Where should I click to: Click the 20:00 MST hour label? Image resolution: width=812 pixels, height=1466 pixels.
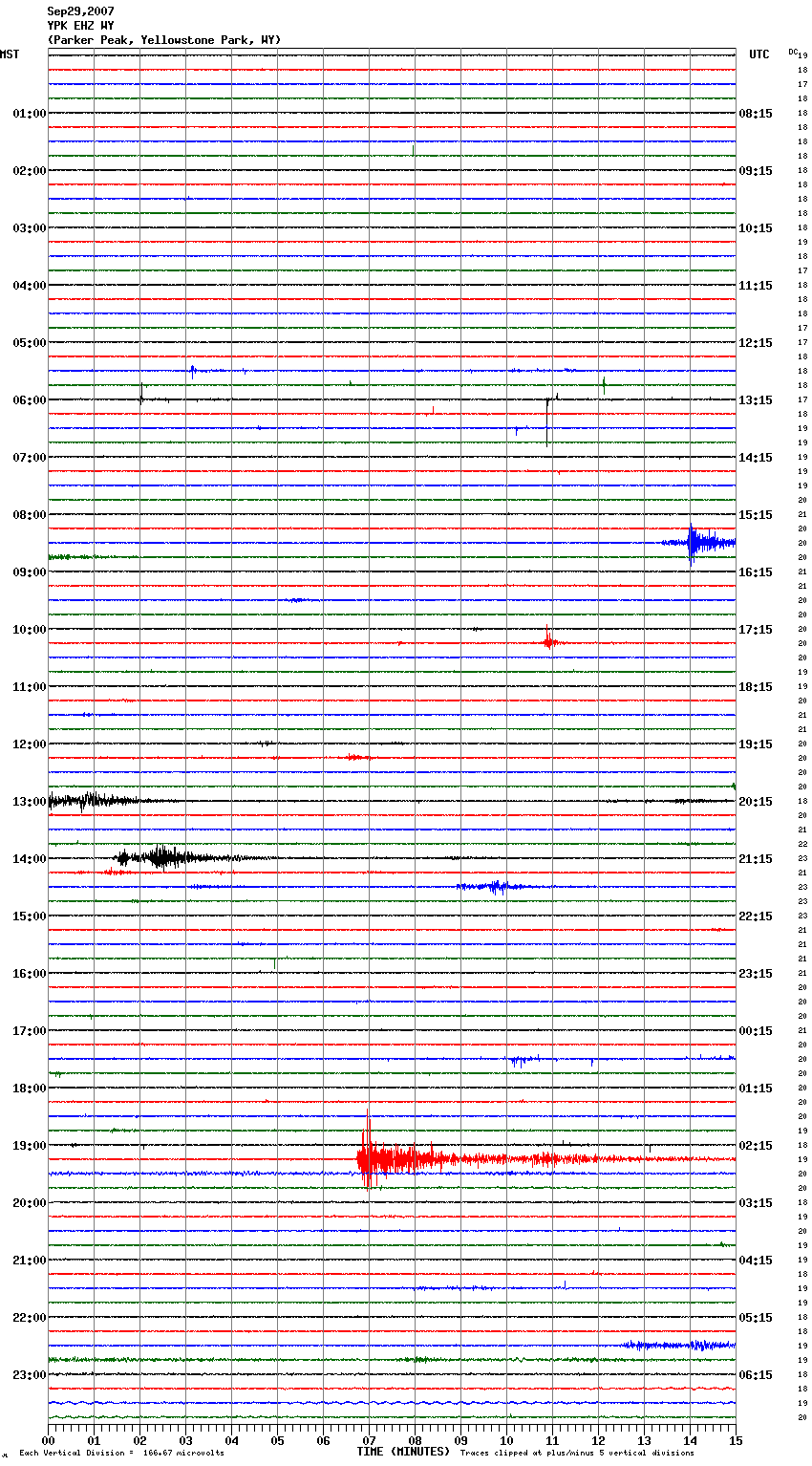tap(30, 1203)
